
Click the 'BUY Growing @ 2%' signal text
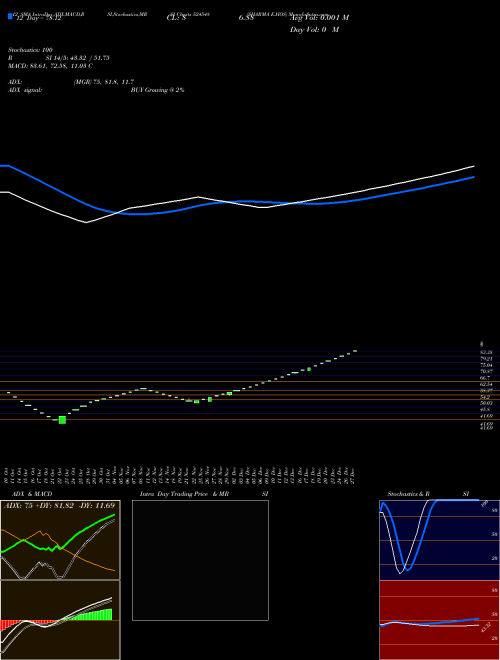pyautogui.click(x=157, y=90)
